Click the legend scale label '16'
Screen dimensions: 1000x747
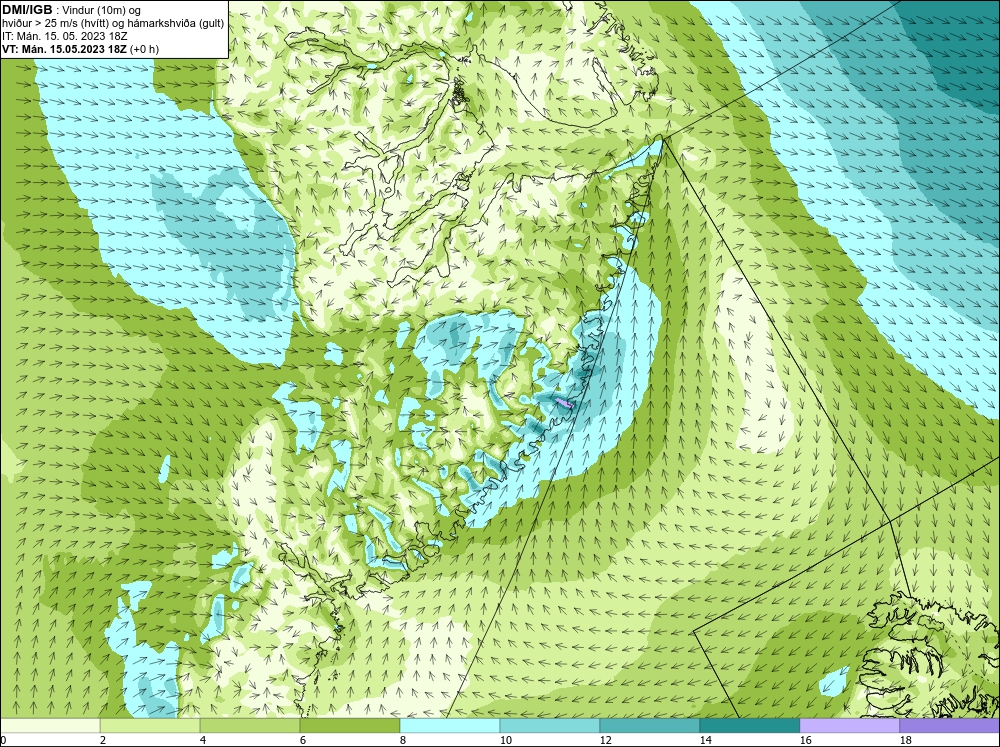click(805, 740)
